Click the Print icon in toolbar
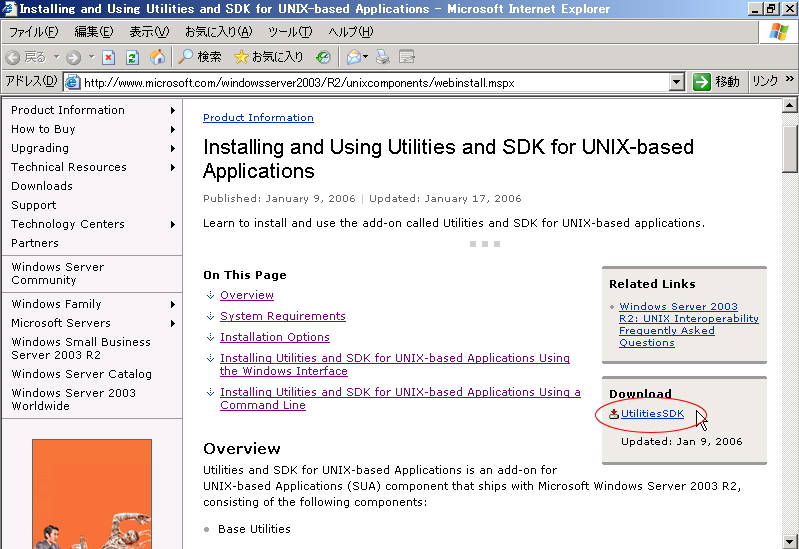799x549 pixels. coord(382,57)
